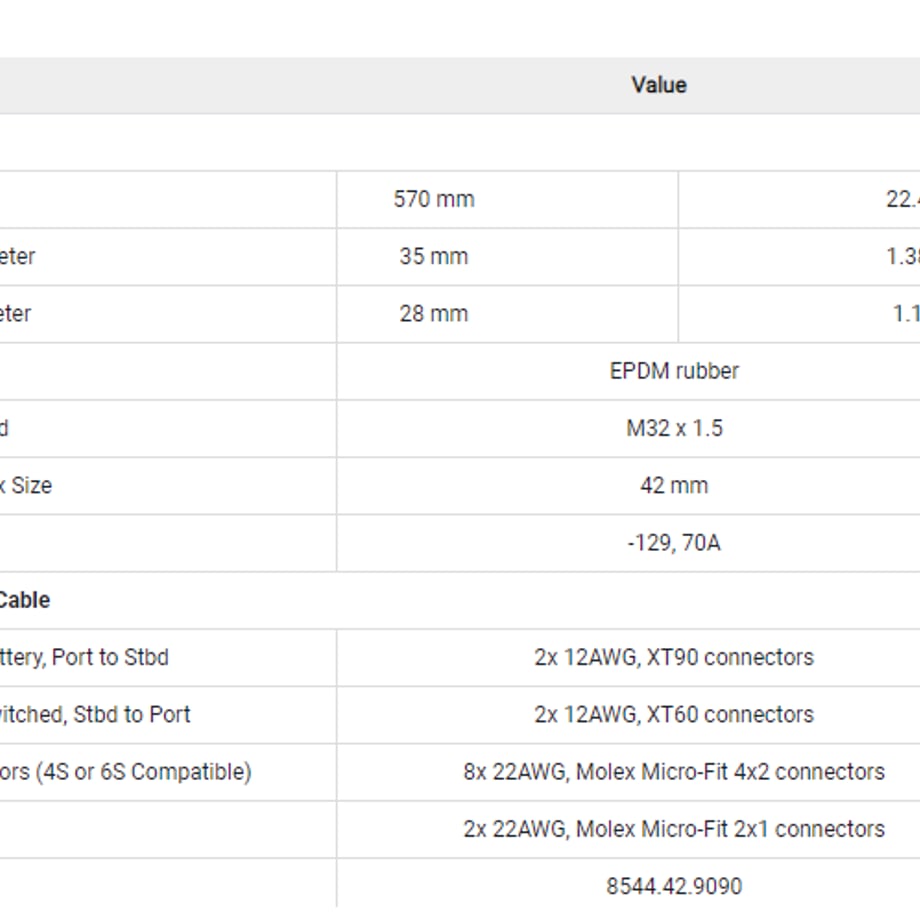Click the 28 mm diameter value
The image size is (920, 920).
434,314
